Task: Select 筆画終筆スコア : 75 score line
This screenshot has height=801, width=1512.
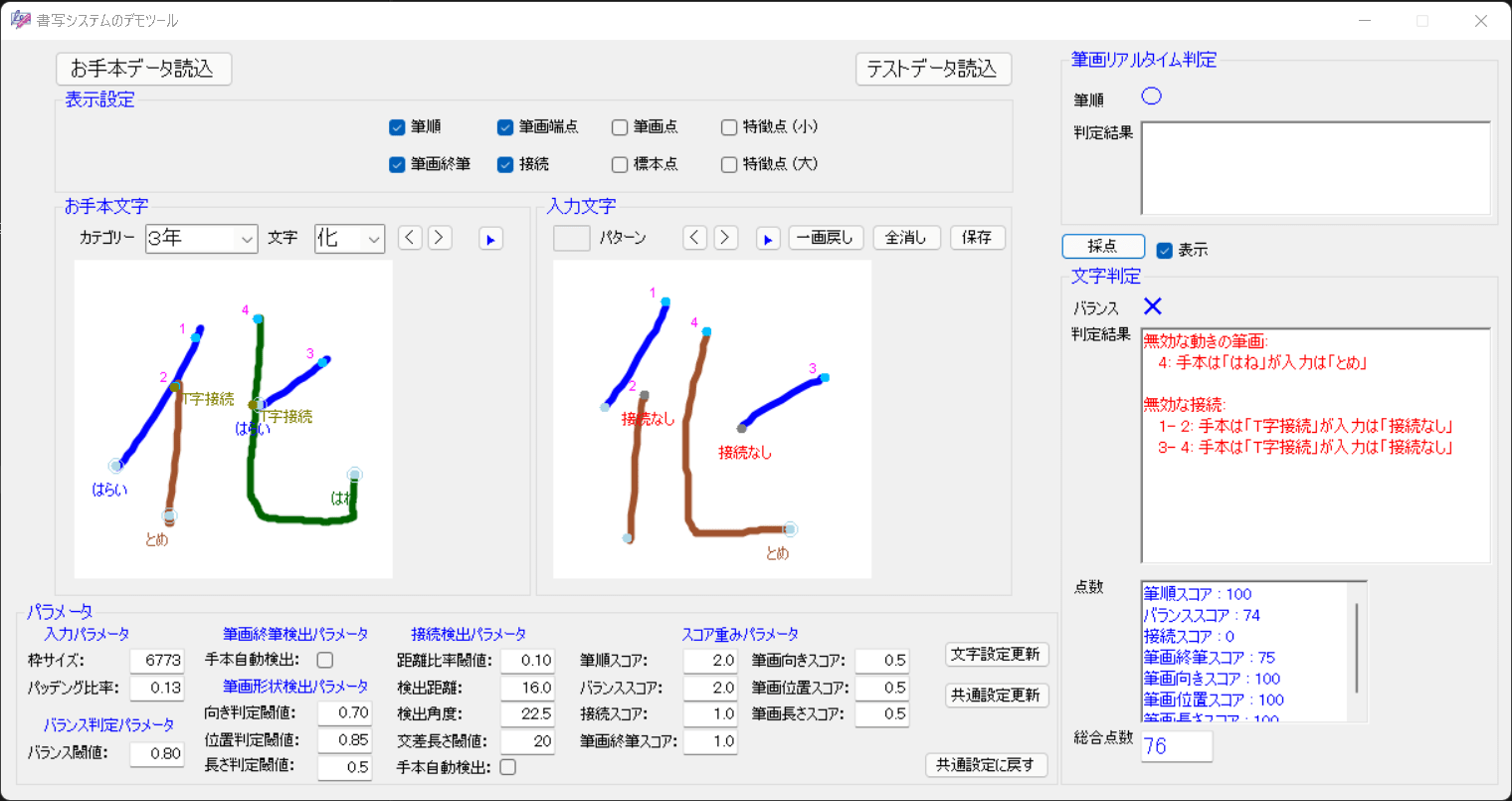Action: tap(1209, 657)
